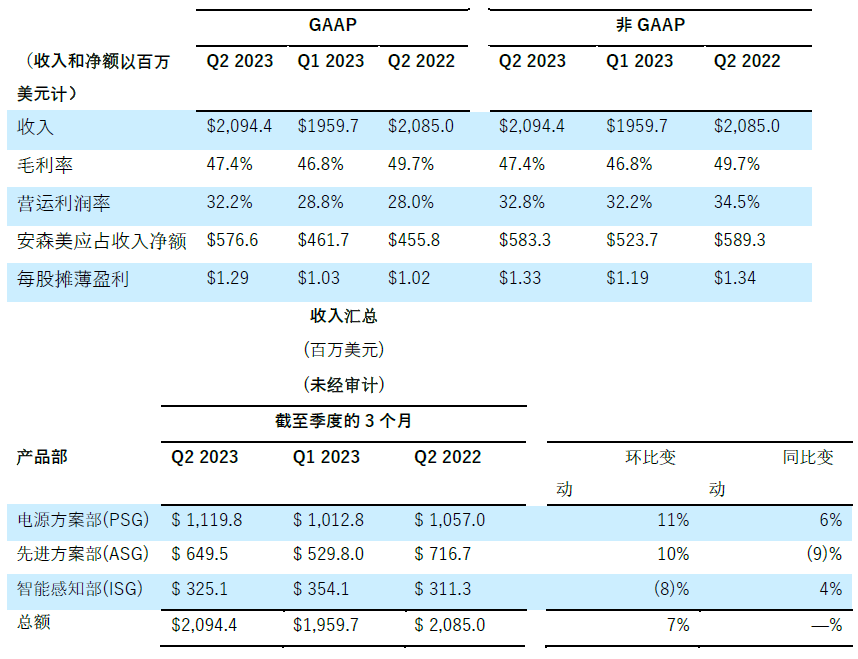Select the PSG year-over-year change '6%'
This screenshot has height=659, width=858.
(x=831, y=520)
